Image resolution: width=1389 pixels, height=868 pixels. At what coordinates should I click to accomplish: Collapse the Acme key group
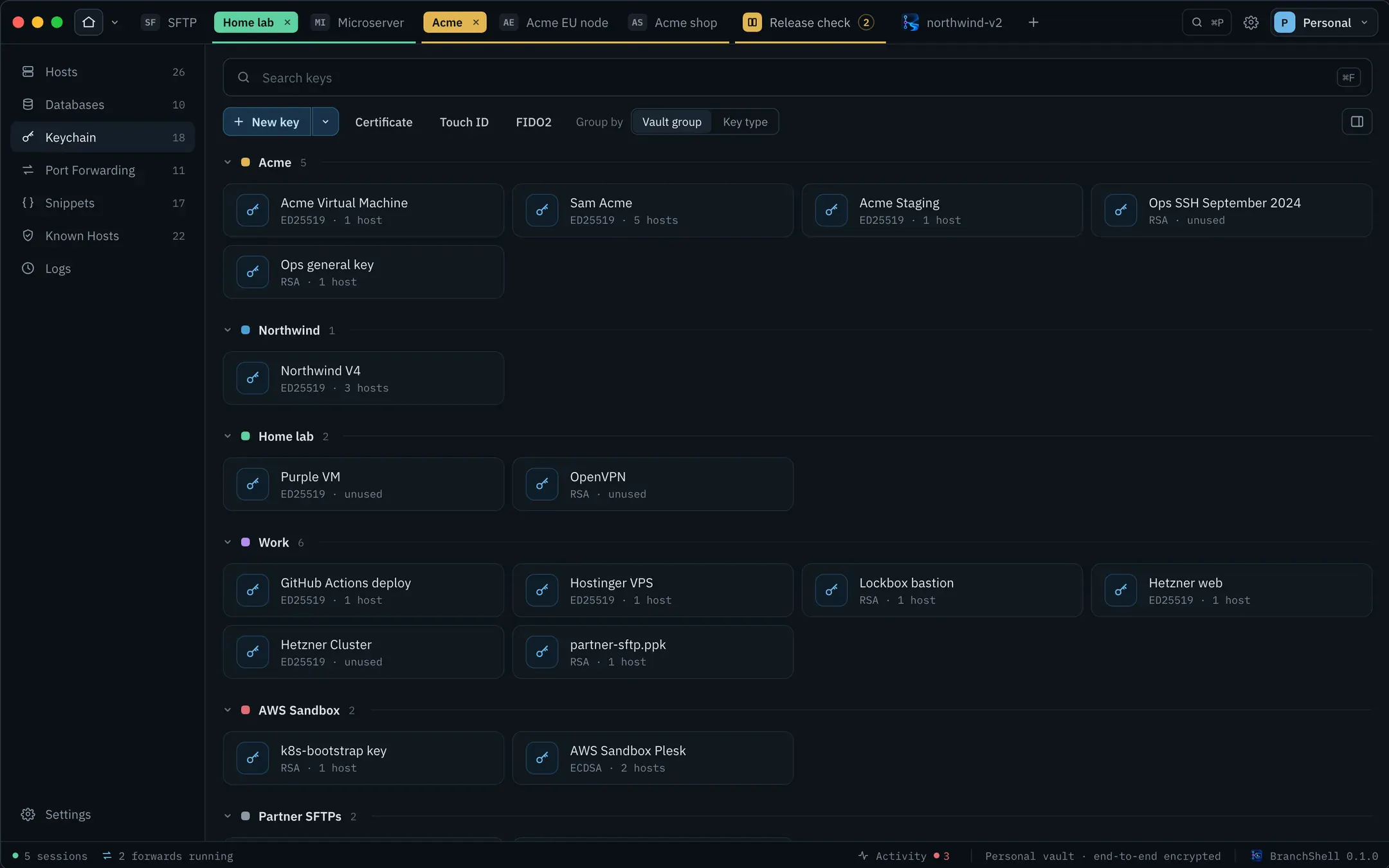click(227, 162)
